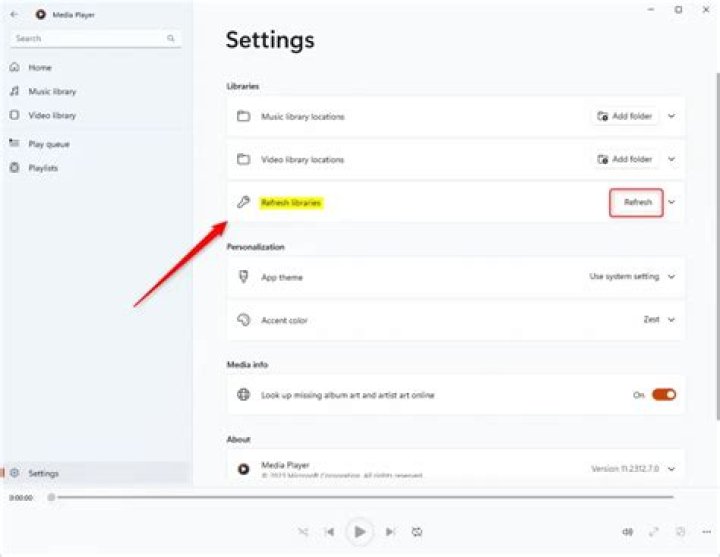The width and height of the screenshot is (720, 557).
Task: Open more options ellipsis menu
Action: point(707,532)
